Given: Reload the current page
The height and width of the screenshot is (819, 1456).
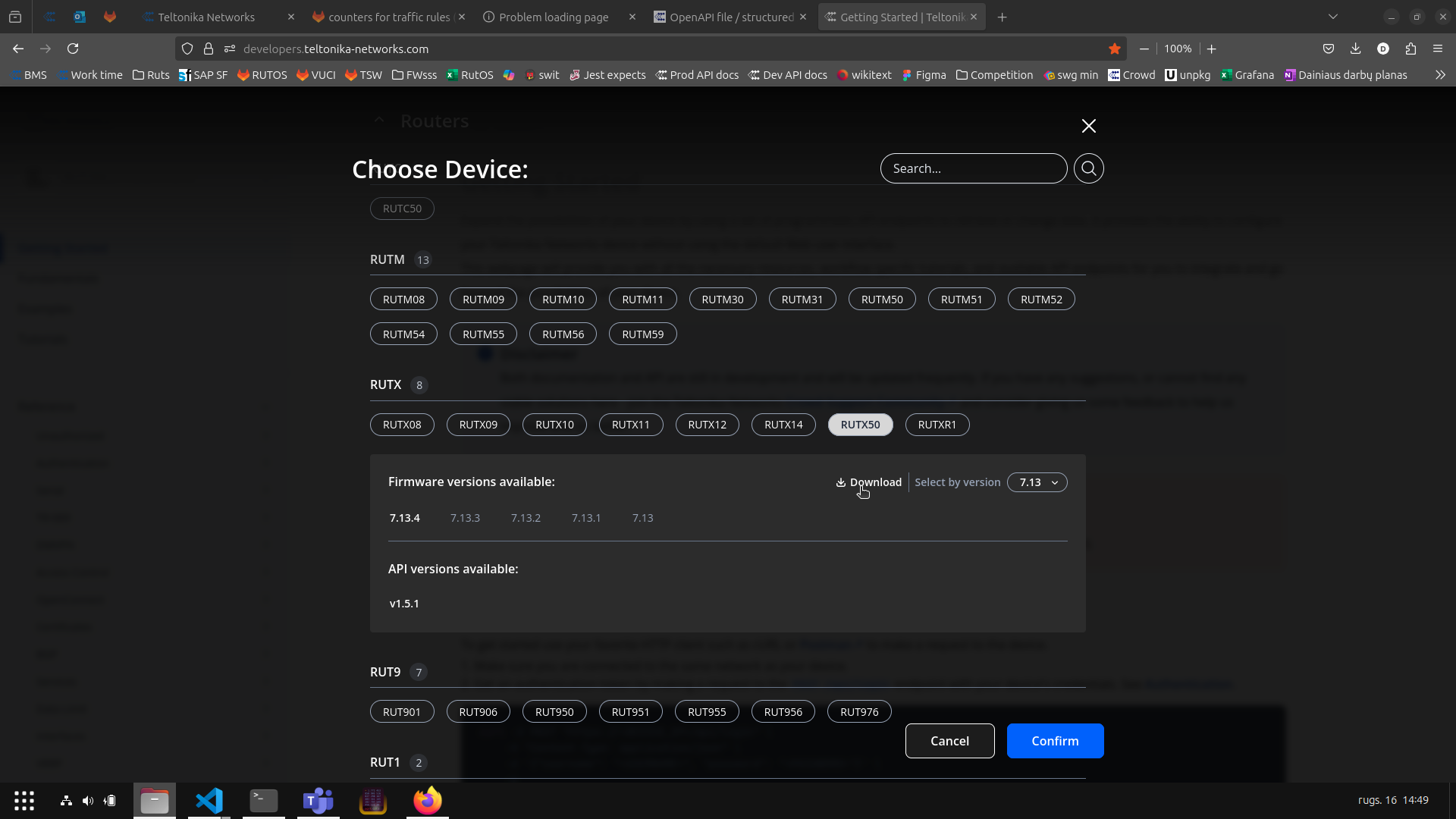Looking at the screenshot, I should 73,49.
